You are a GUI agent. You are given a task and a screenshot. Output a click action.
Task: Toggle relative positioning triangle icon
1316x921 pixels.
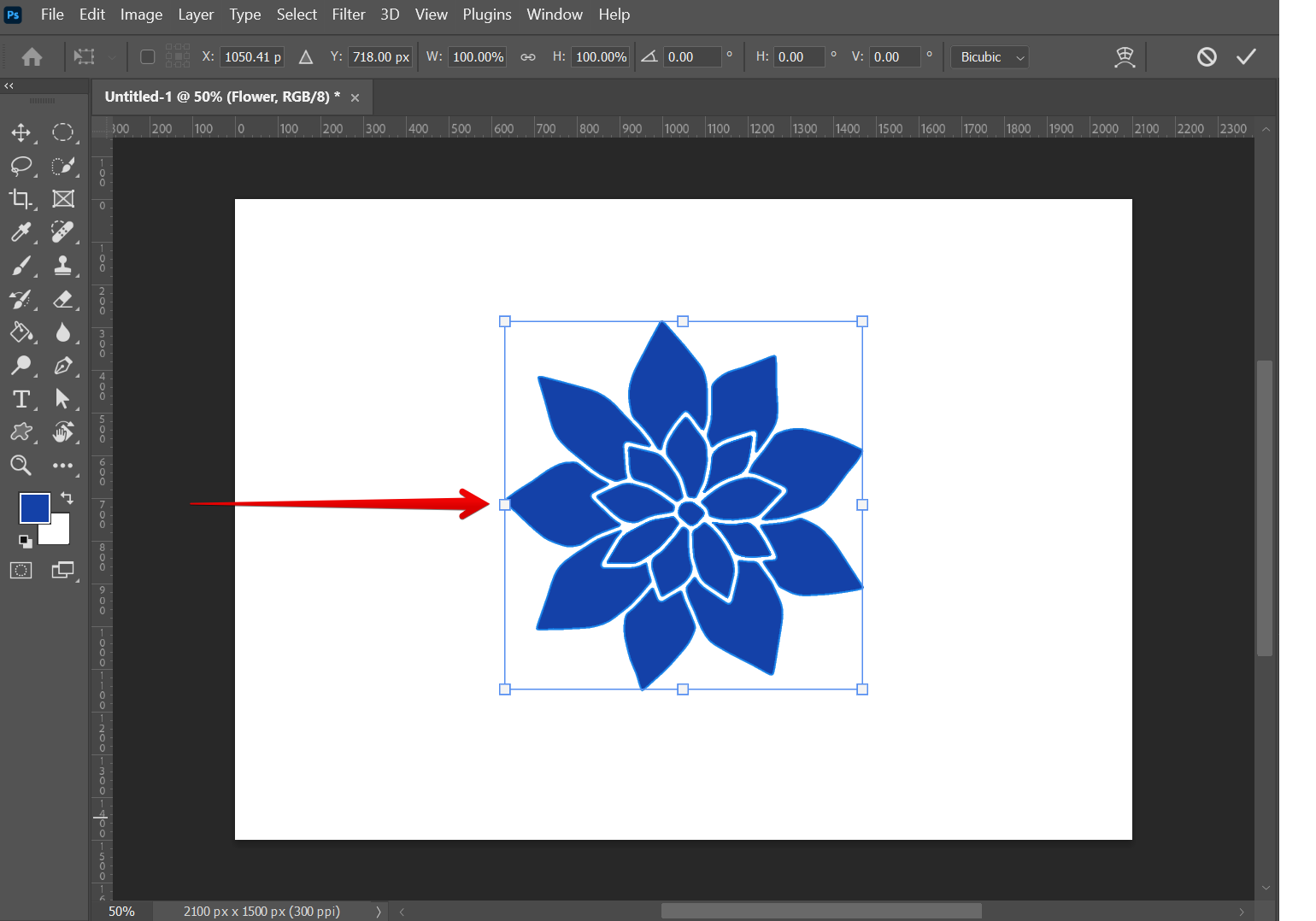point(306,57)
